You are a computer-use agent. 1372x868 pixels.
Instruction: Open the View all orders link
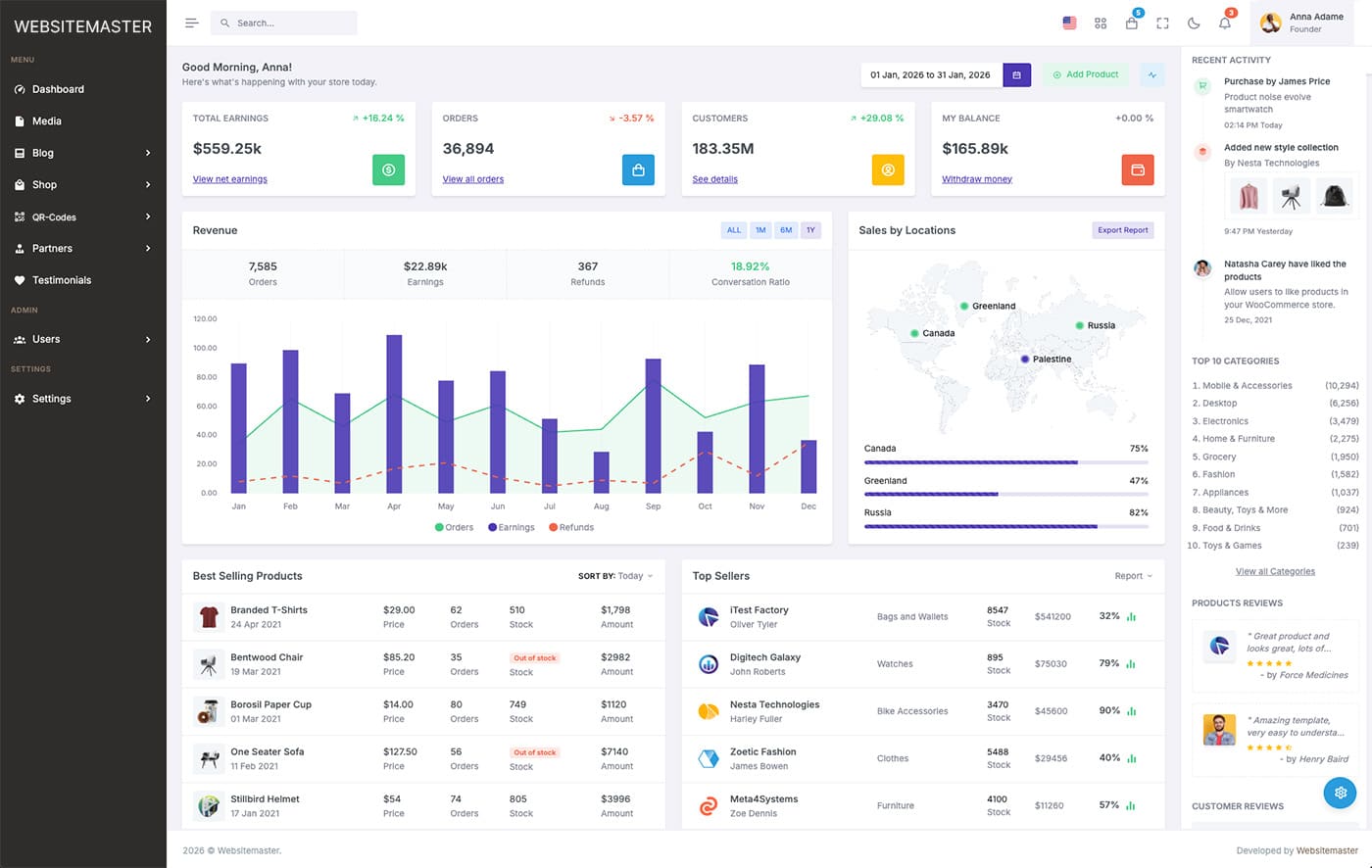point(472,179)
